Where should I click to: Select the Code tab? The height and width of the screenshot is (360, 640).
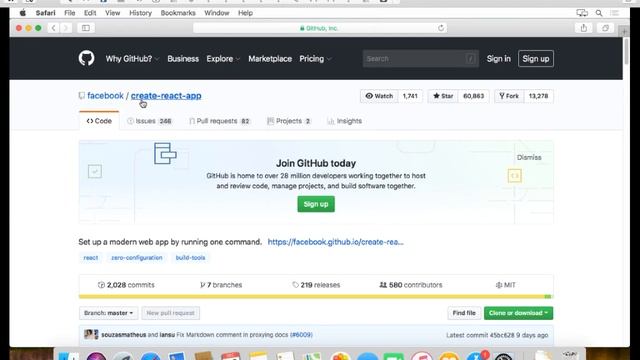(99, 121)
